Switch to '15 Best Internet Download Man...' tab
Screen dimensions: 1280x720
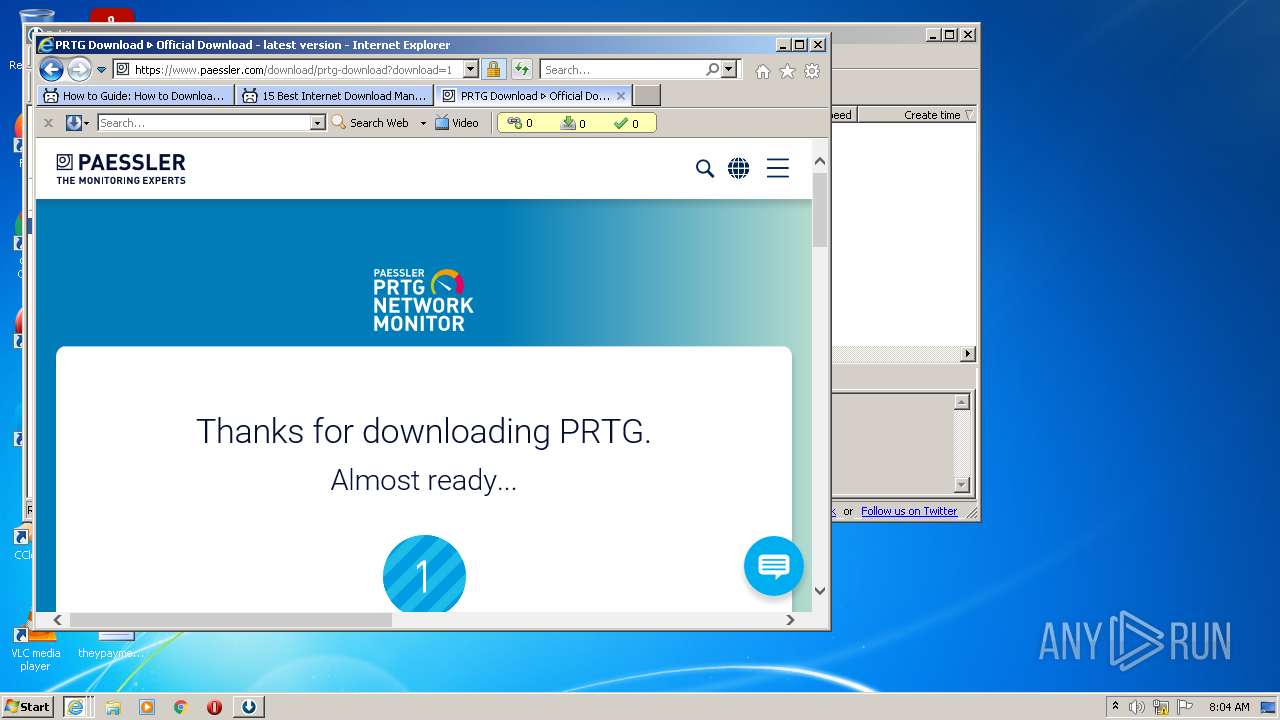pos(334,96)
